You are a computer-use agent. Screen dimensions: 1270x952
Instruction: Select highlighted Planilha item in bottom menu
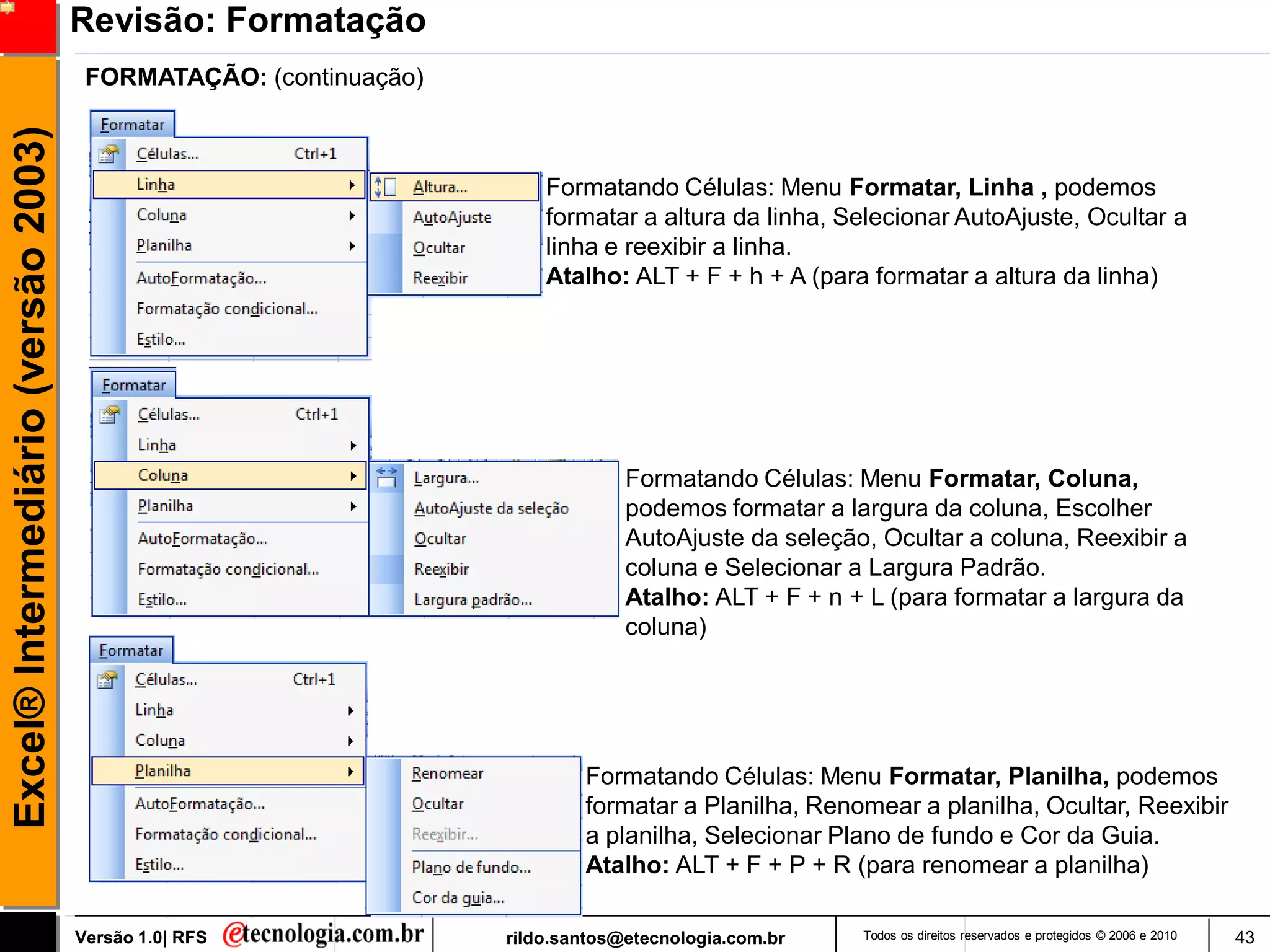click(x=228, y=771)
